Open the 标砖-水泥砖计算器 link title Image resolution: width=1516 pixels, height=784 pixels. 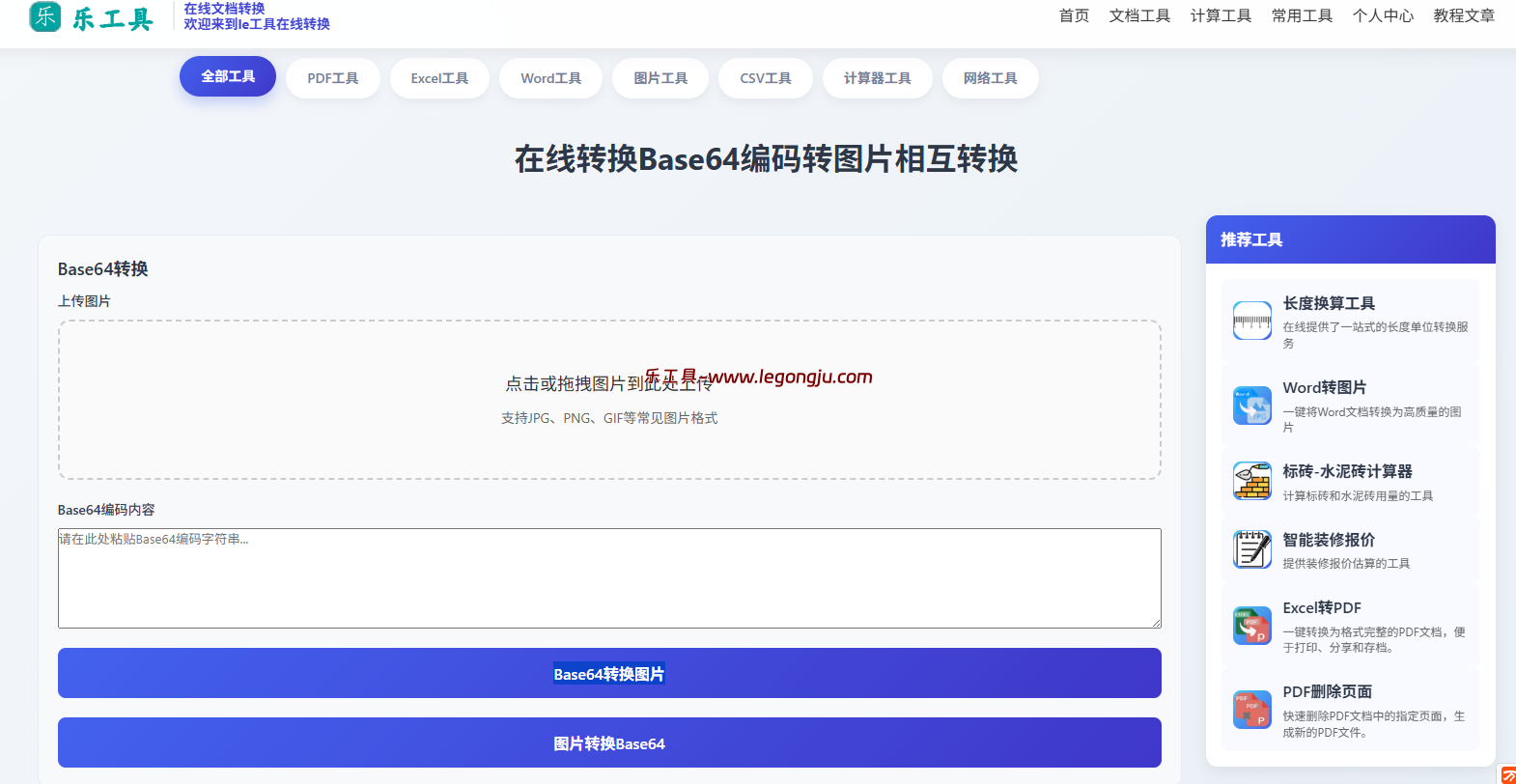(1347, 471)
